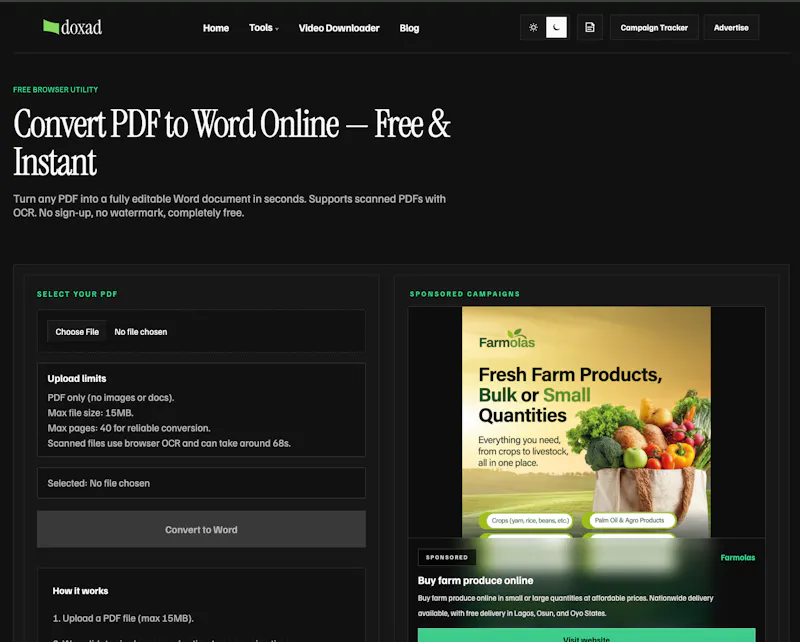Screen dimensions: 800x642
Task: Open Campaign Tracker
Action: (x=654, y=28)
